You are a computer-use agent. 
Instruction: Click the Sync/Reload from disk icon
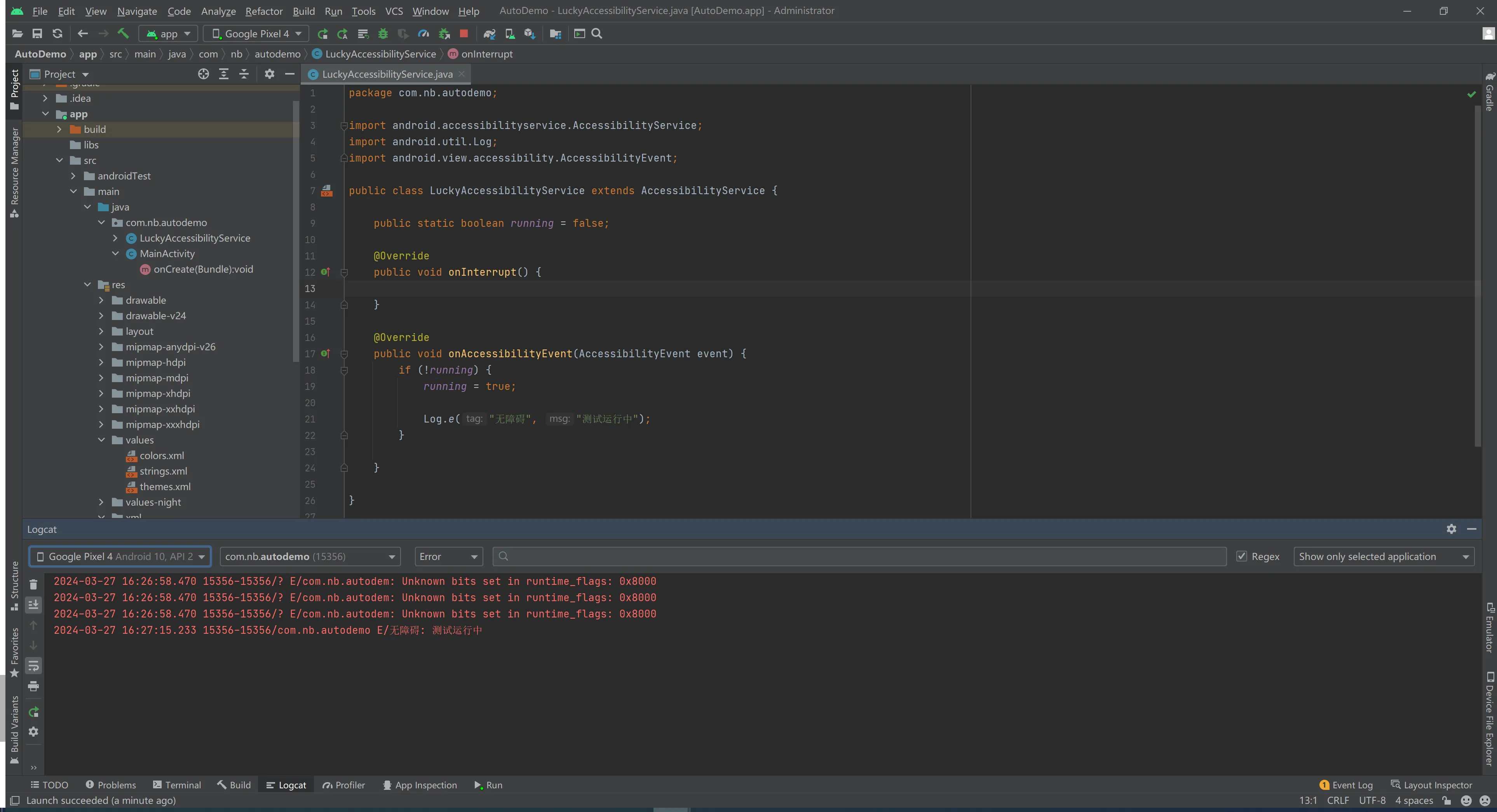click(x=57, y=34)
